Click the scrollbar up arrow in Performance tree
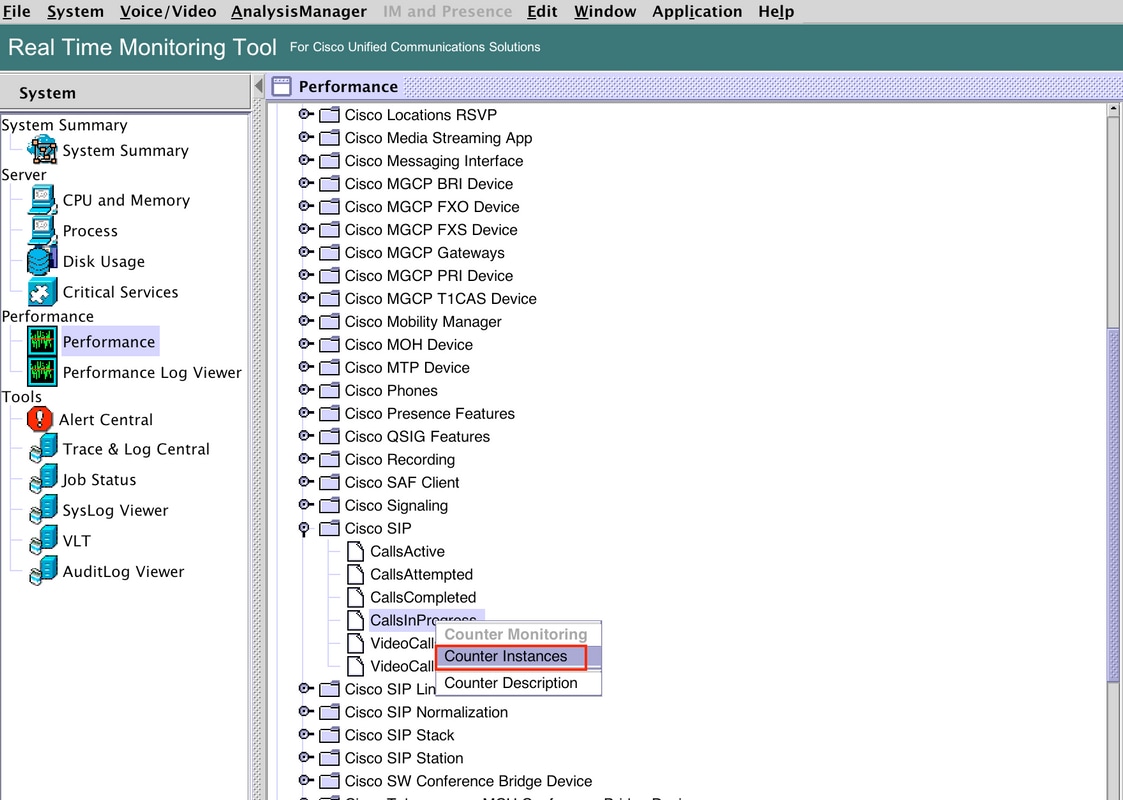The height and width of the screenshot is (800, 1123). (x=1113, y=110)
